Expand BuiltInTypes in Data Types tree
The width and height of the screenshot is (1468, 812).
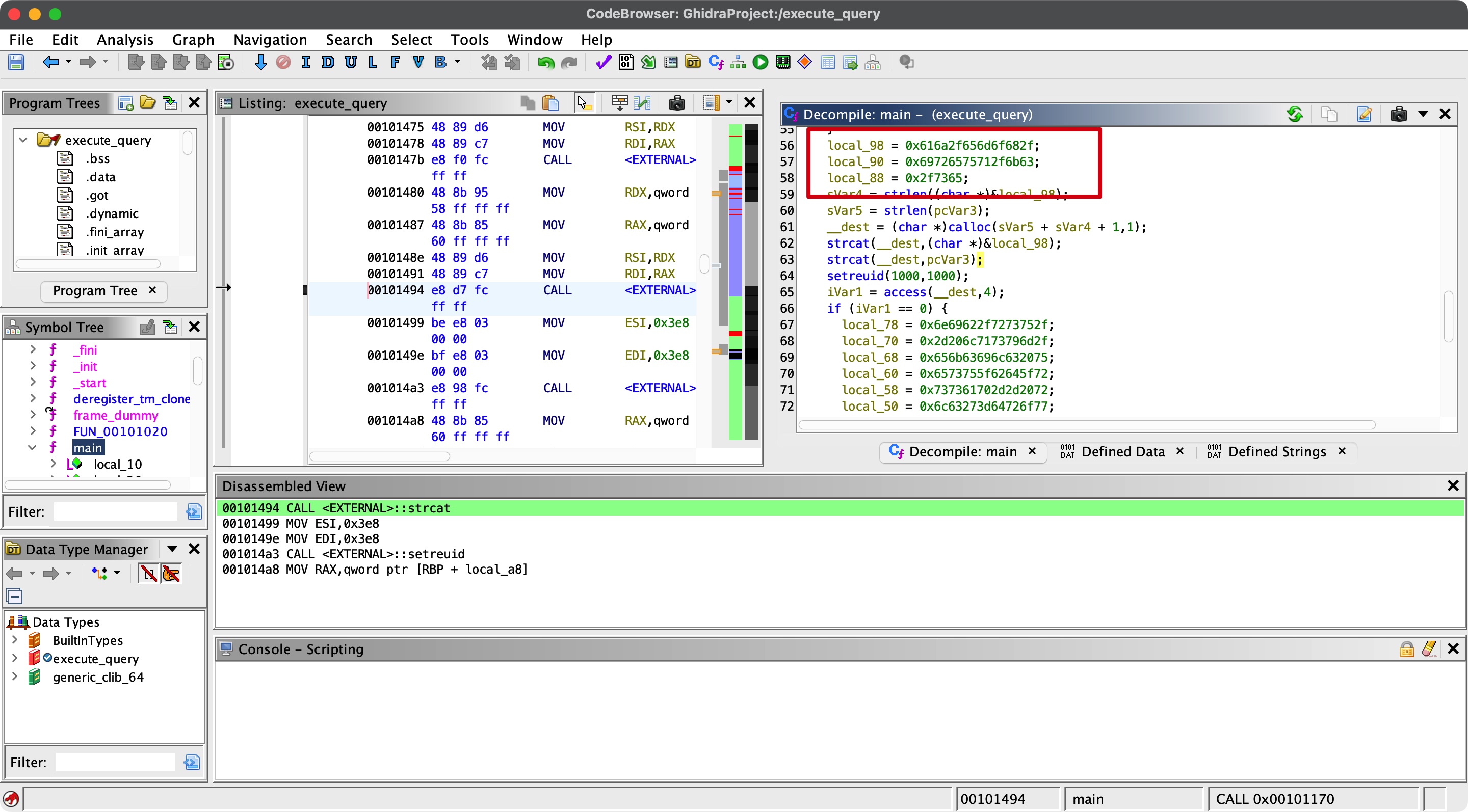15,640
